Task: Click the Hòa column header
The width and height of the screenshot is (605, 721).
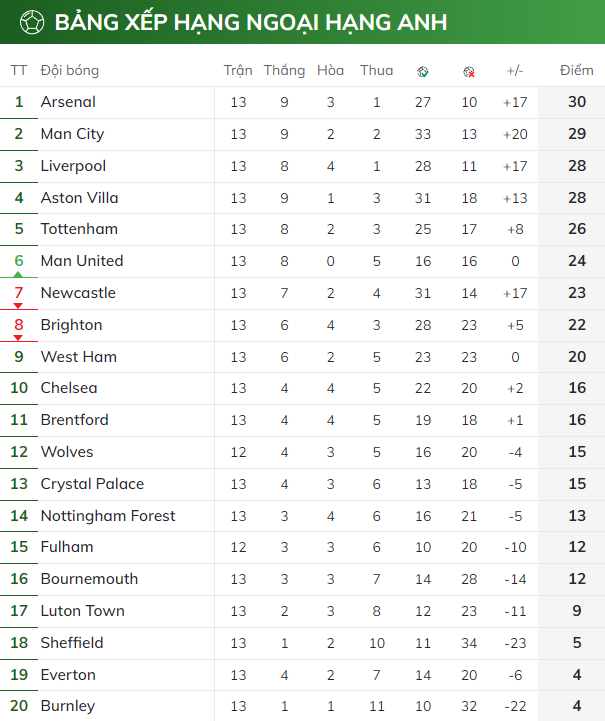Action: (330, 70)
